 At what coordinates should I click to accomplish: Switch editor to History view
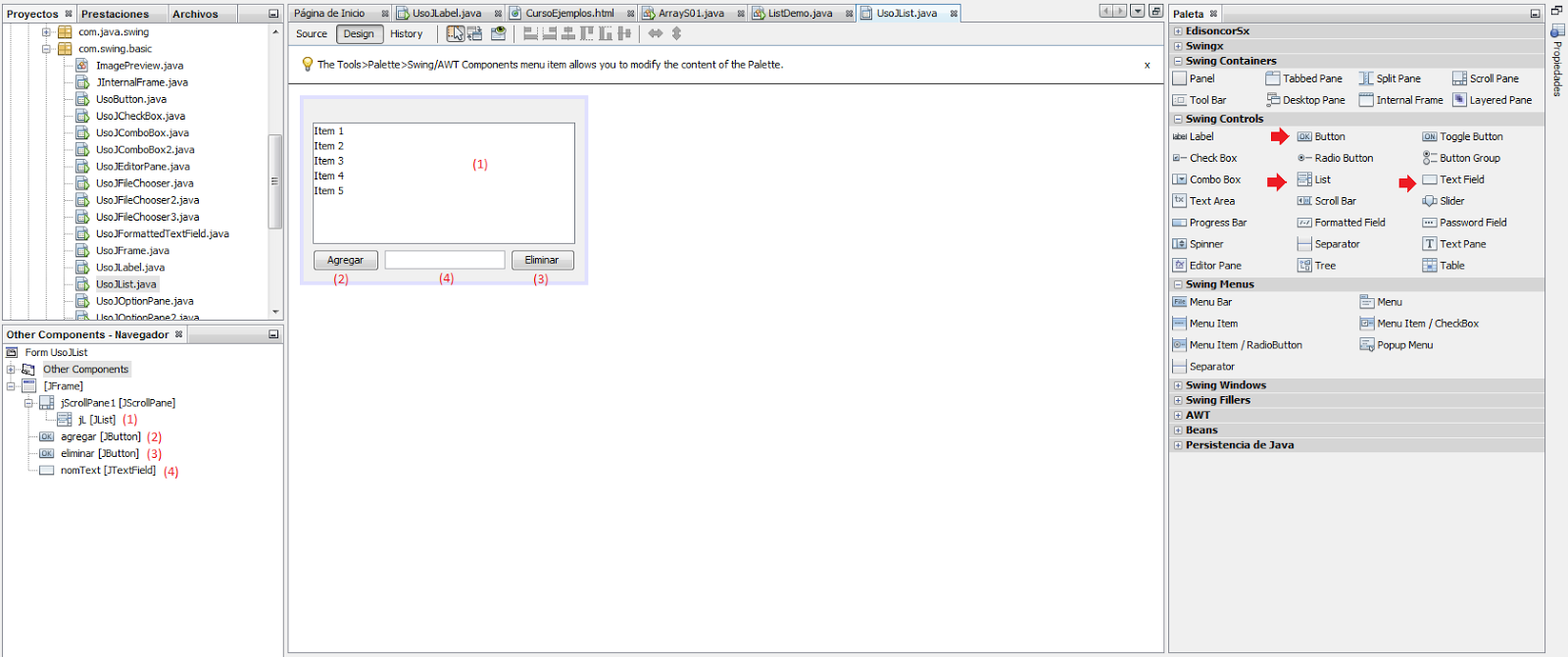(x=406, y=33)
